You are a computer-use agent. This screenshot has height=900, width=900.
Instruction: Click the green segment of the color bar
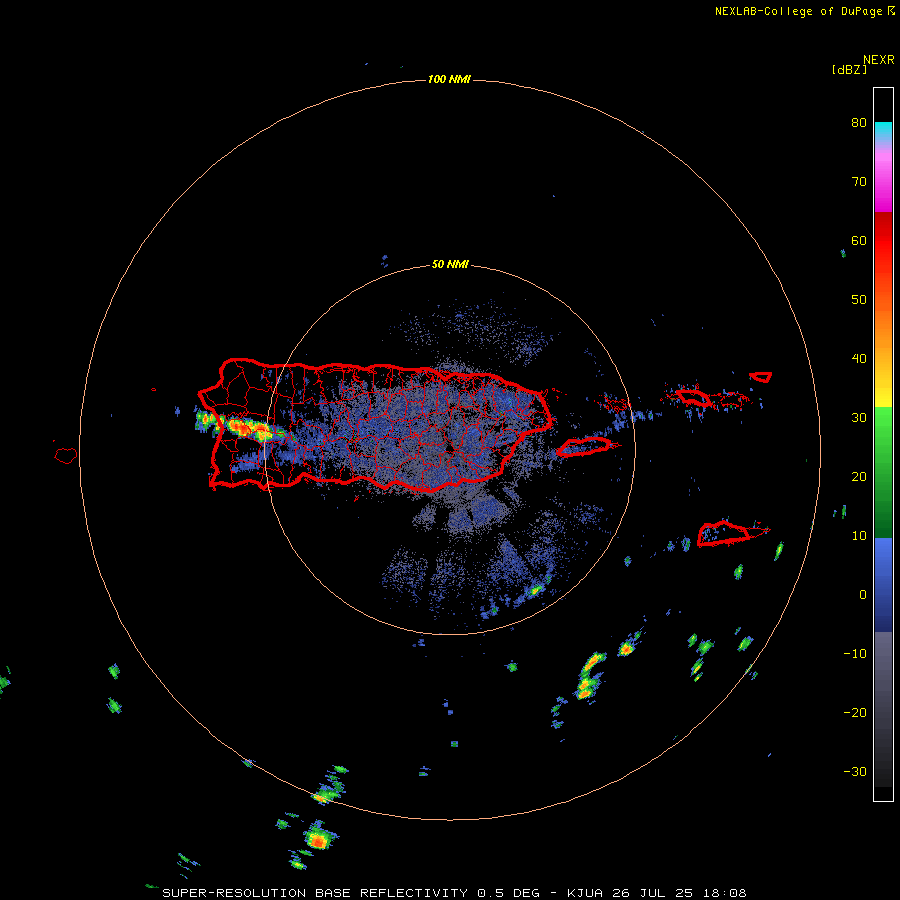click(883, 472)
